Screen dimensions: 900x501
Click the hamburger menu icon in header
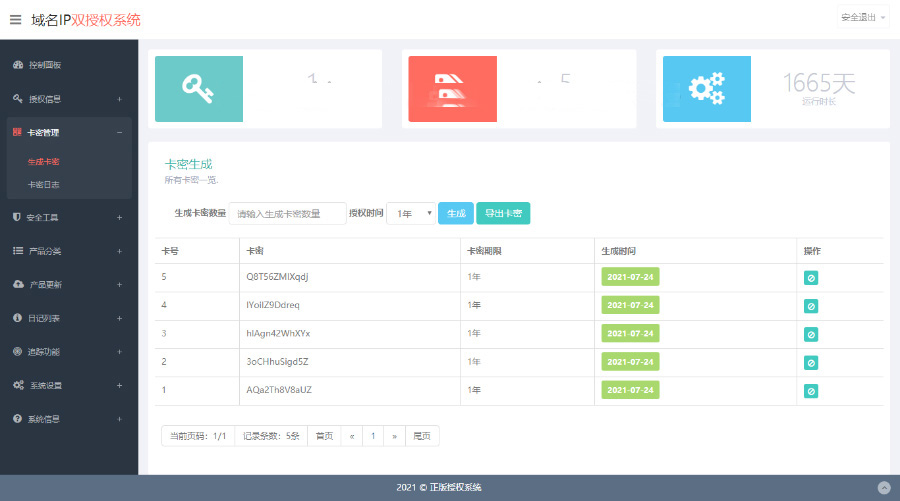coord(15,19)
